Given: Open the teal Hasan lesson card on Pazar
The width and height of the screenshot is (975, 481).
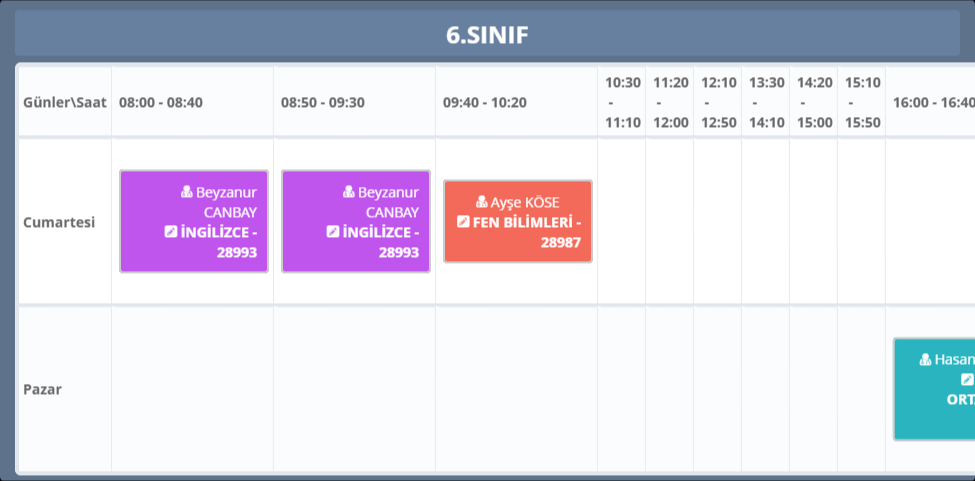Looking at the screenshot, I should pos(935,389).
